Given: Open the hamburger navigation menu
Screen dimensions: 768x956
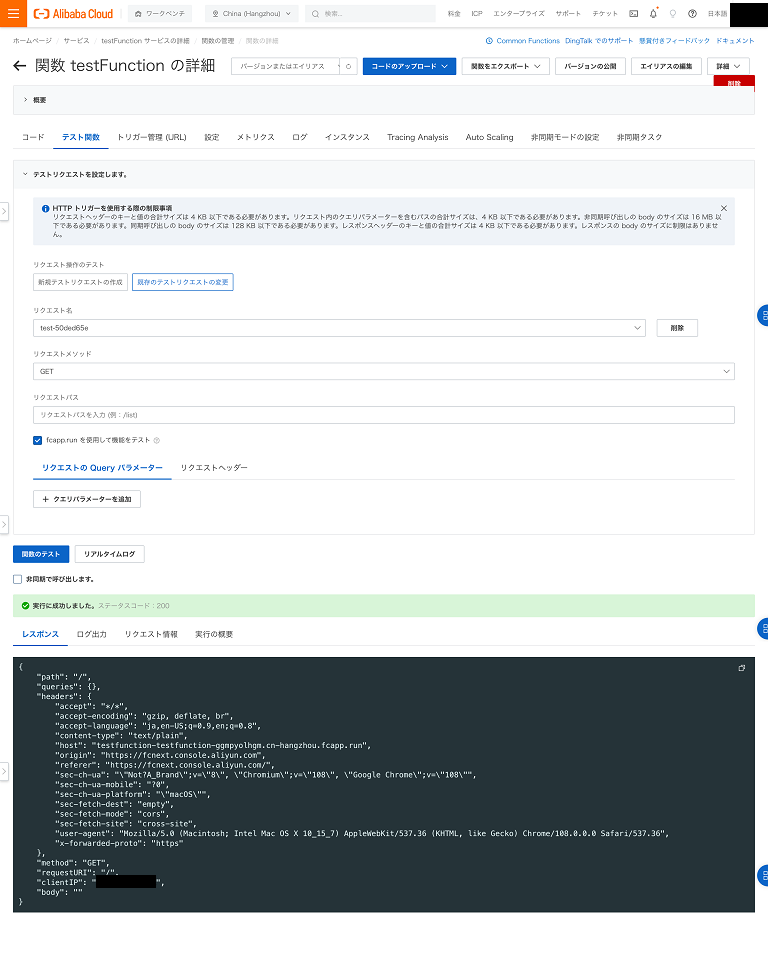Looking at the screenshot, I should (x=14, y=14).
